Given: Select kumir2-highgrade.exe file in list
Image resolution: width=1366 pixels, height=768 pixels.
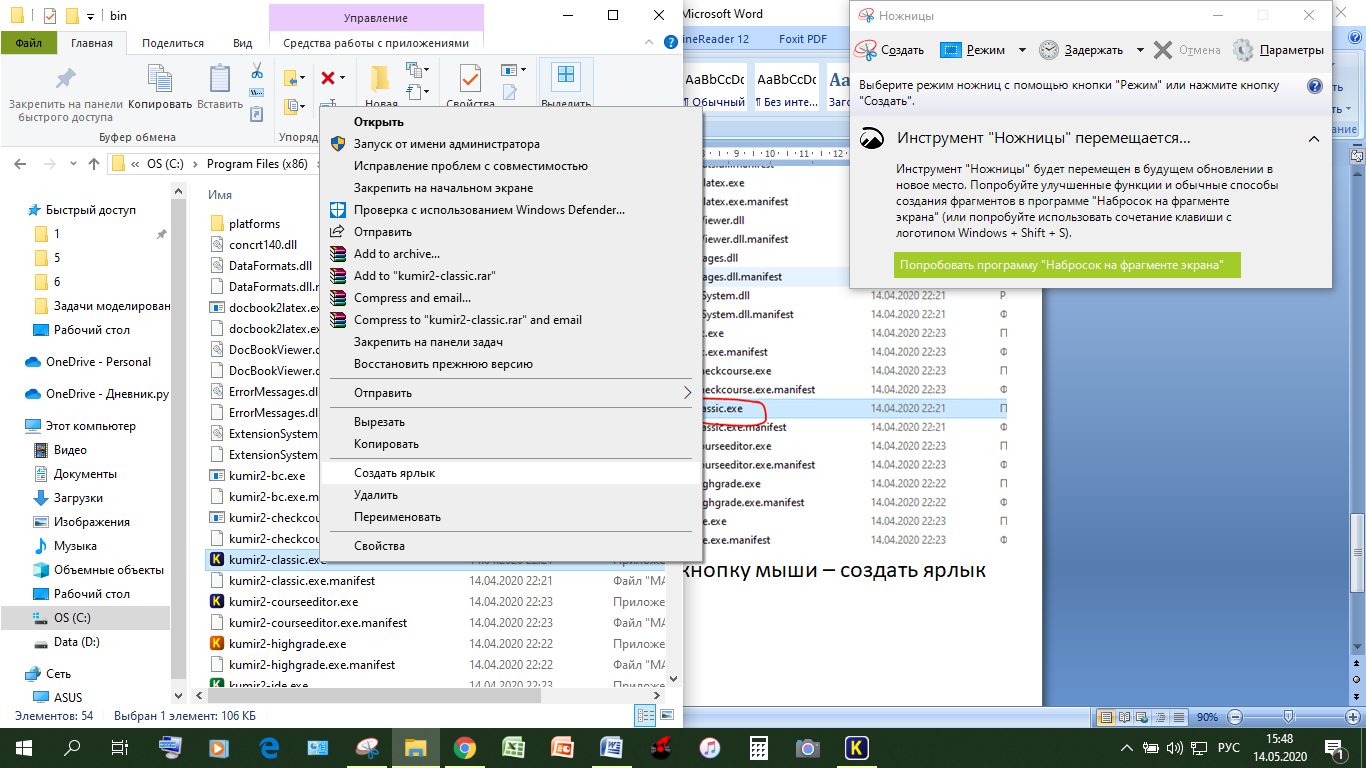Looking at the screenshot, I should point(287,644).
